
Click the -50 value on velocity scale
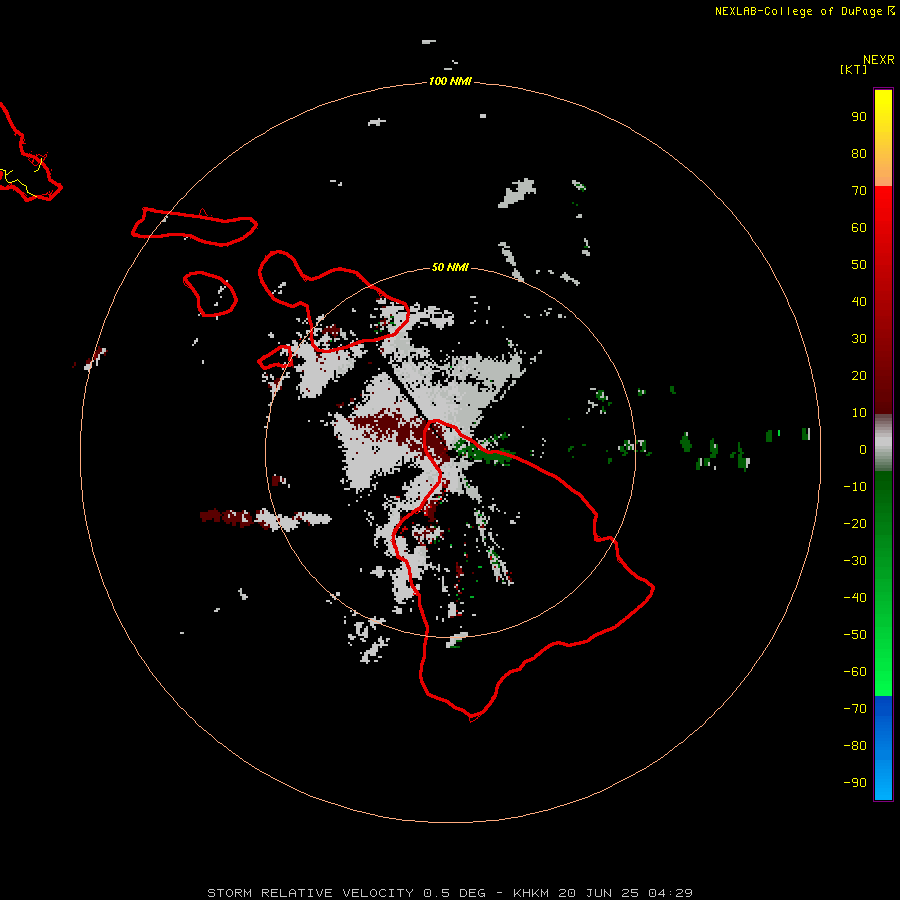855,635
